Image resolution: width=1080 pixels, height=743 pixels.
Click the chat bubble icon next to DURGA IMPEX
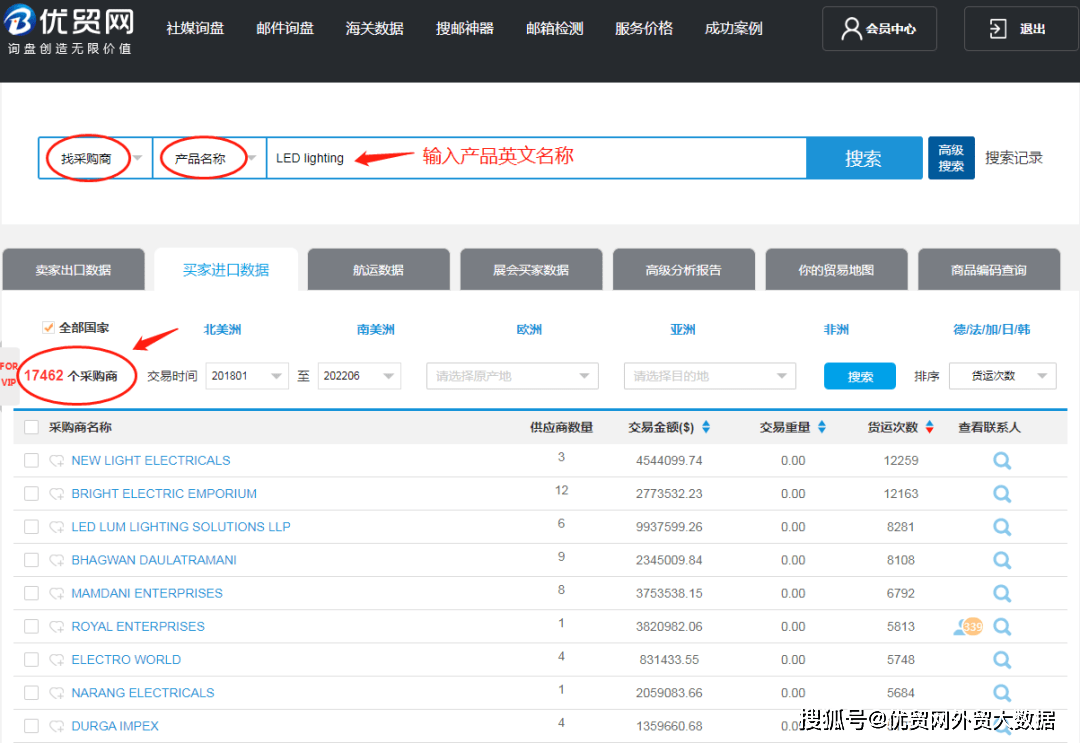(x=57, y=725)
